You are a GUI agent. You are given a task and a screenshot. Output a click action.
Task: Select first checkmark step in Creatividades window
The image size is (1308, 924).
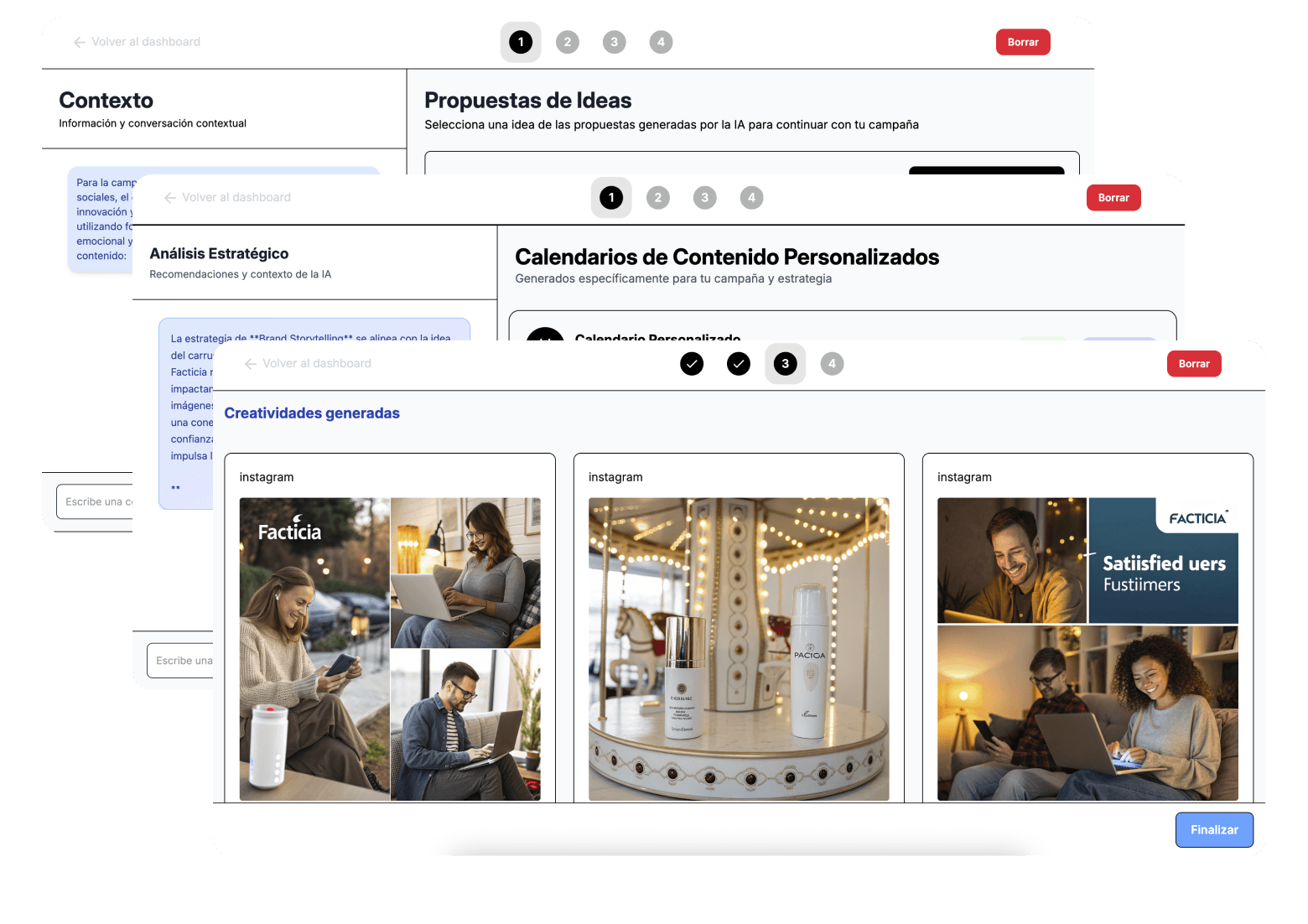(692, 364)
